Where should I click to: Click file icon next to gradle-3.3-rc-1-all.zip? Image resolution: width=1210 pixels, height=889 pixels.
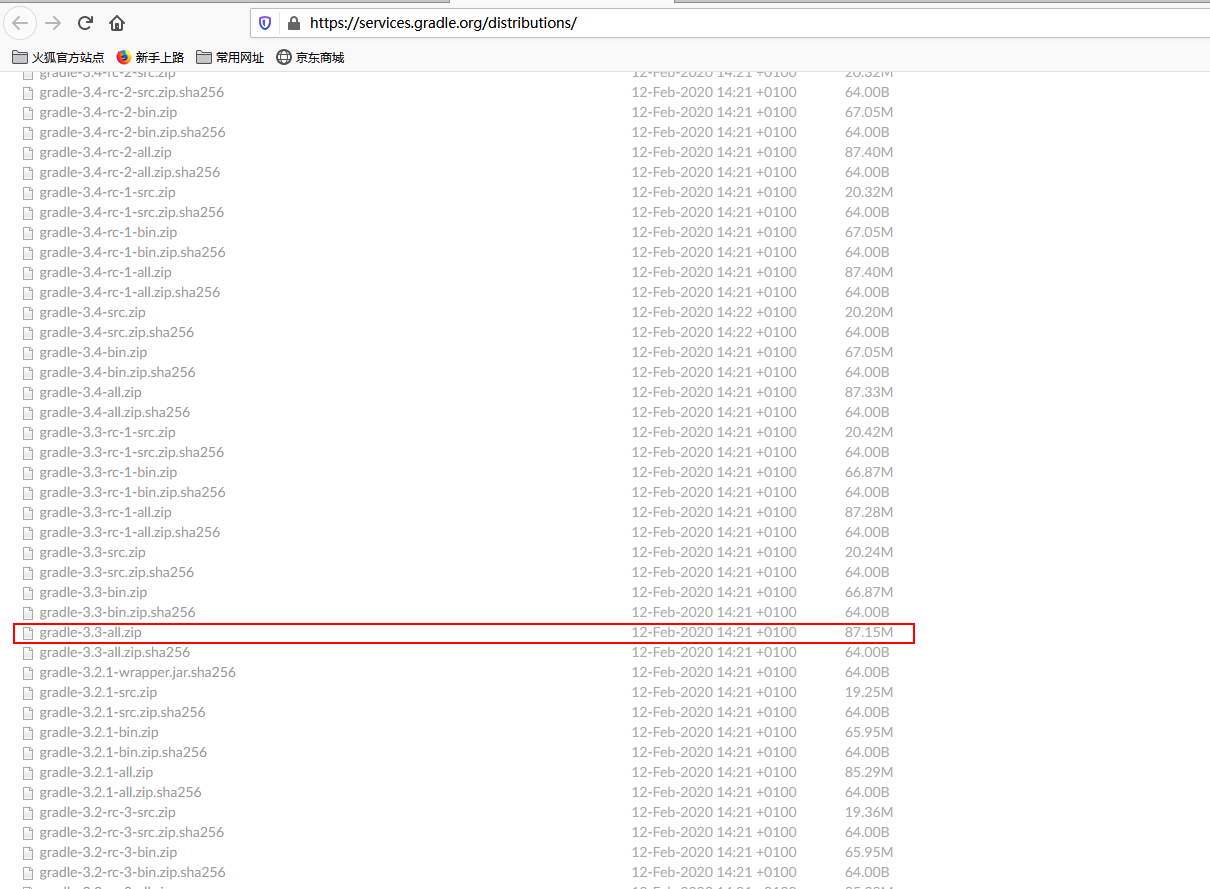(28, 513)
